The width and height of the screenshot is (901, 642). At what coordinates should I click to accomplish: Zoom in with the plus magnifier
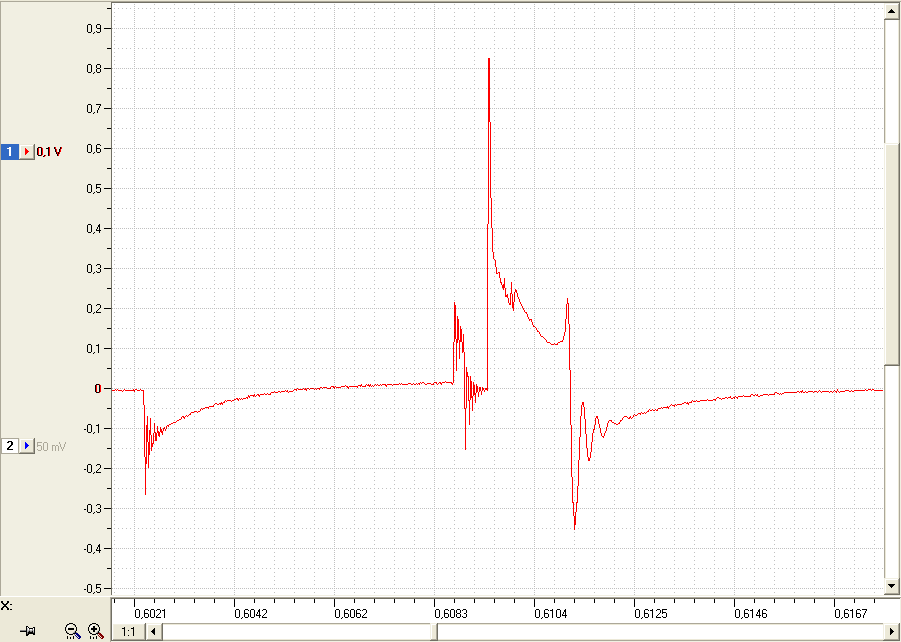tap(95, 631)
